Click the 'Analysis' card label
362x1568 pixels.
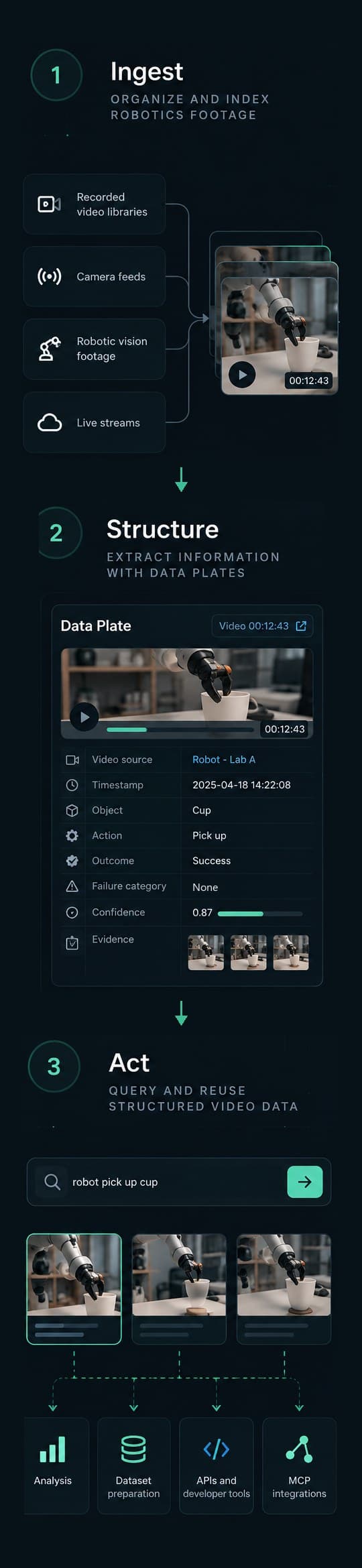pyautogui.click(x=52, y=1480)
